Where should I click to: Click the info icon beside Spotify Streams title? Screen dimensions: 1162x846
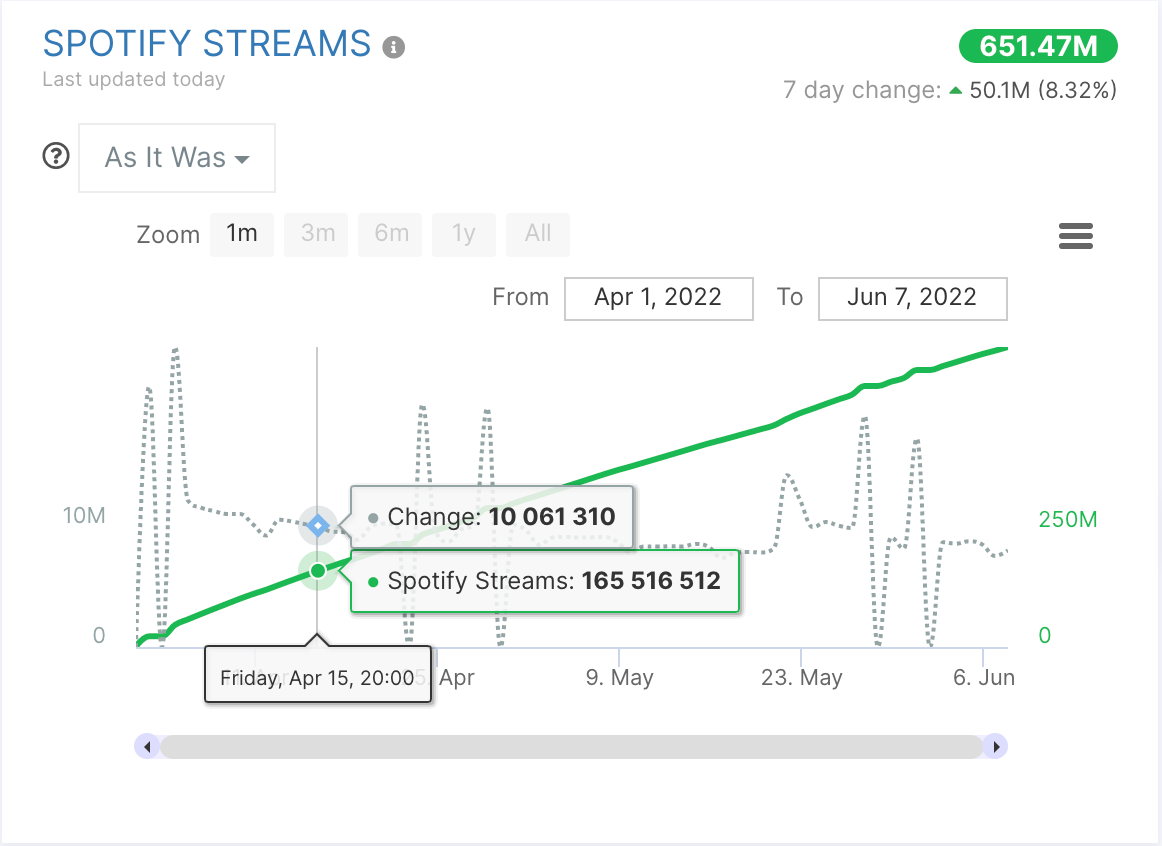394,47
